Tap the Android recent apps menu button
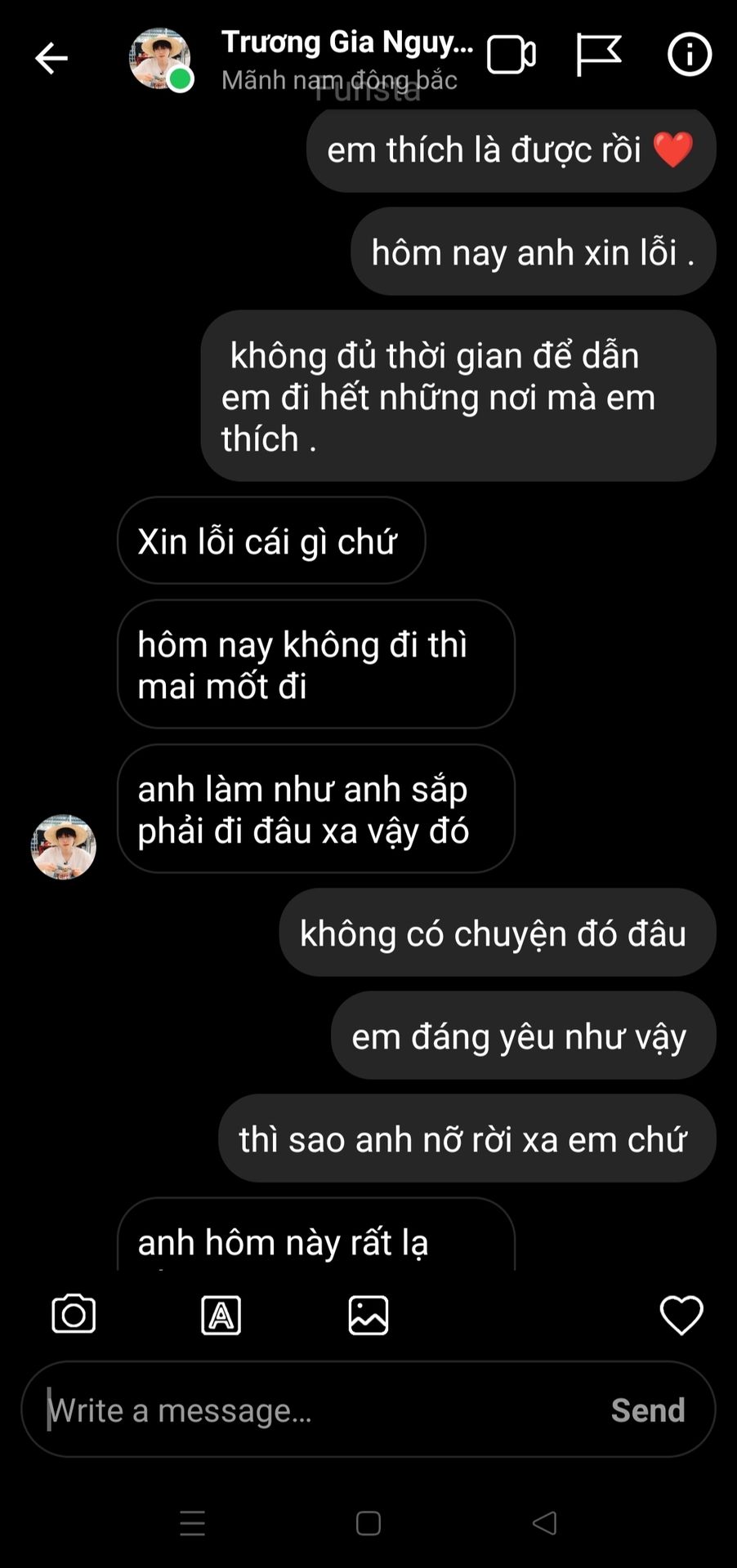Viewport: 737px width, 1568px height. [193, 1523]
